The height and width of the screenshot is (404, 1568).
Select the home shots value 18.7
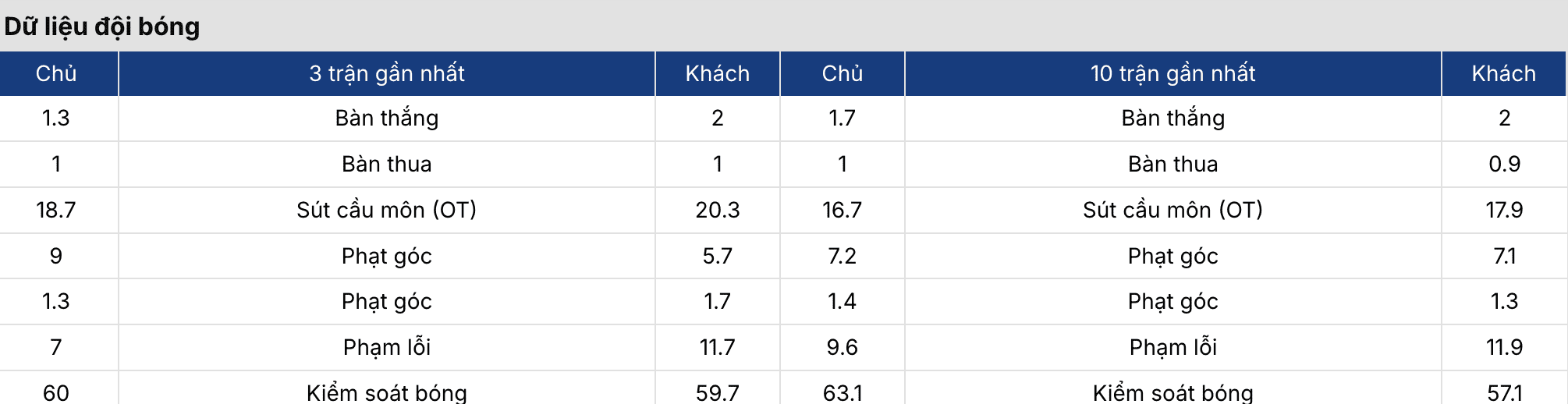tap(56, 210)
